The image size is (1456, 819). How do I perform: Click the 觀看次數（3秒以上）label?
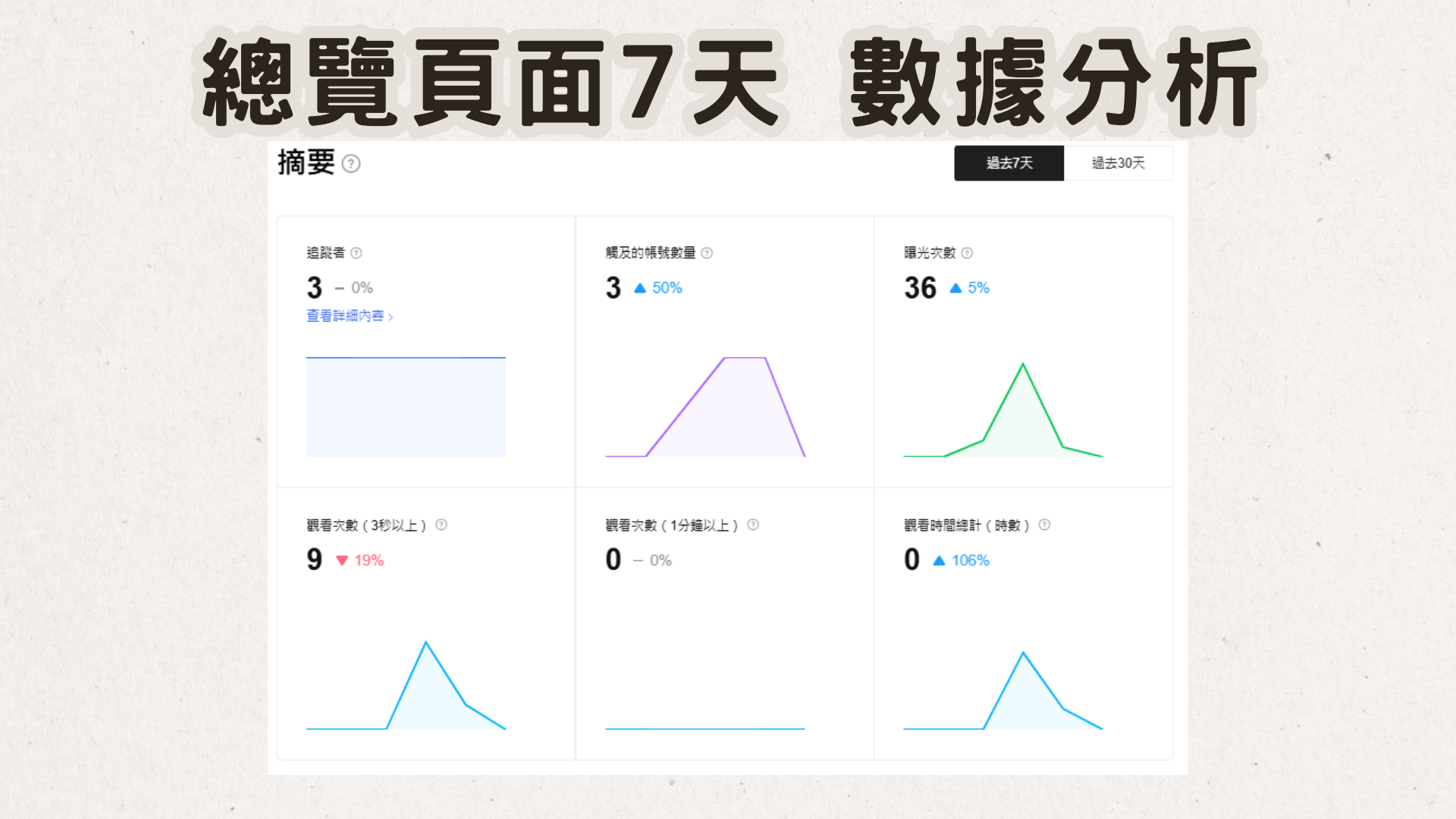(x=368, y=525)
